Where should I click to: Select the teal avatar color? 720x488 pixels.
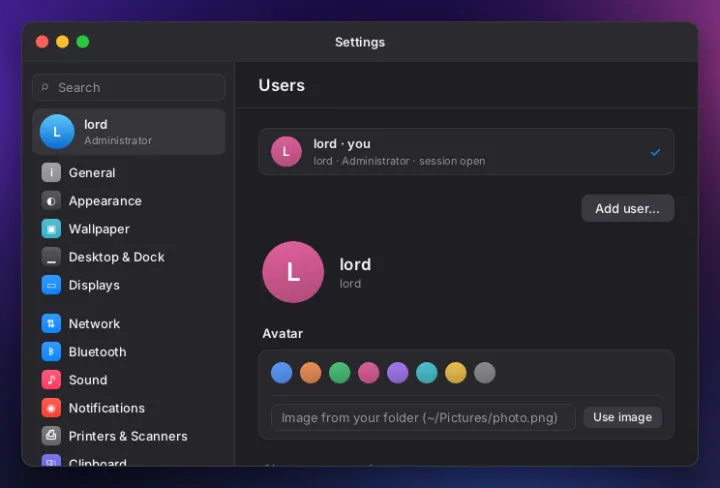tap(427, 372)
